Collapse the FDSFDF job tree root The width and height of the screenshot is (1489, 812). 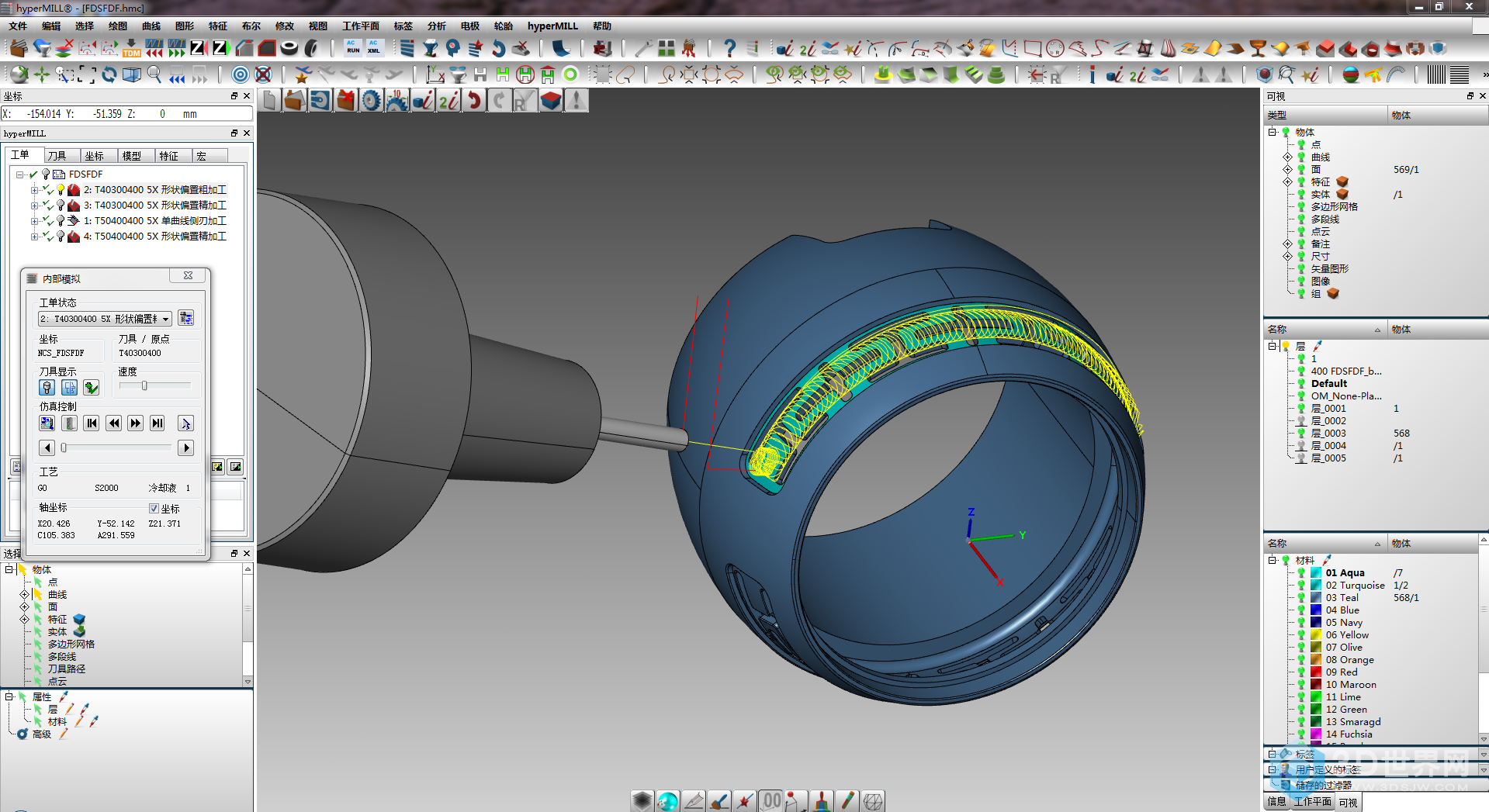[20, 174]
